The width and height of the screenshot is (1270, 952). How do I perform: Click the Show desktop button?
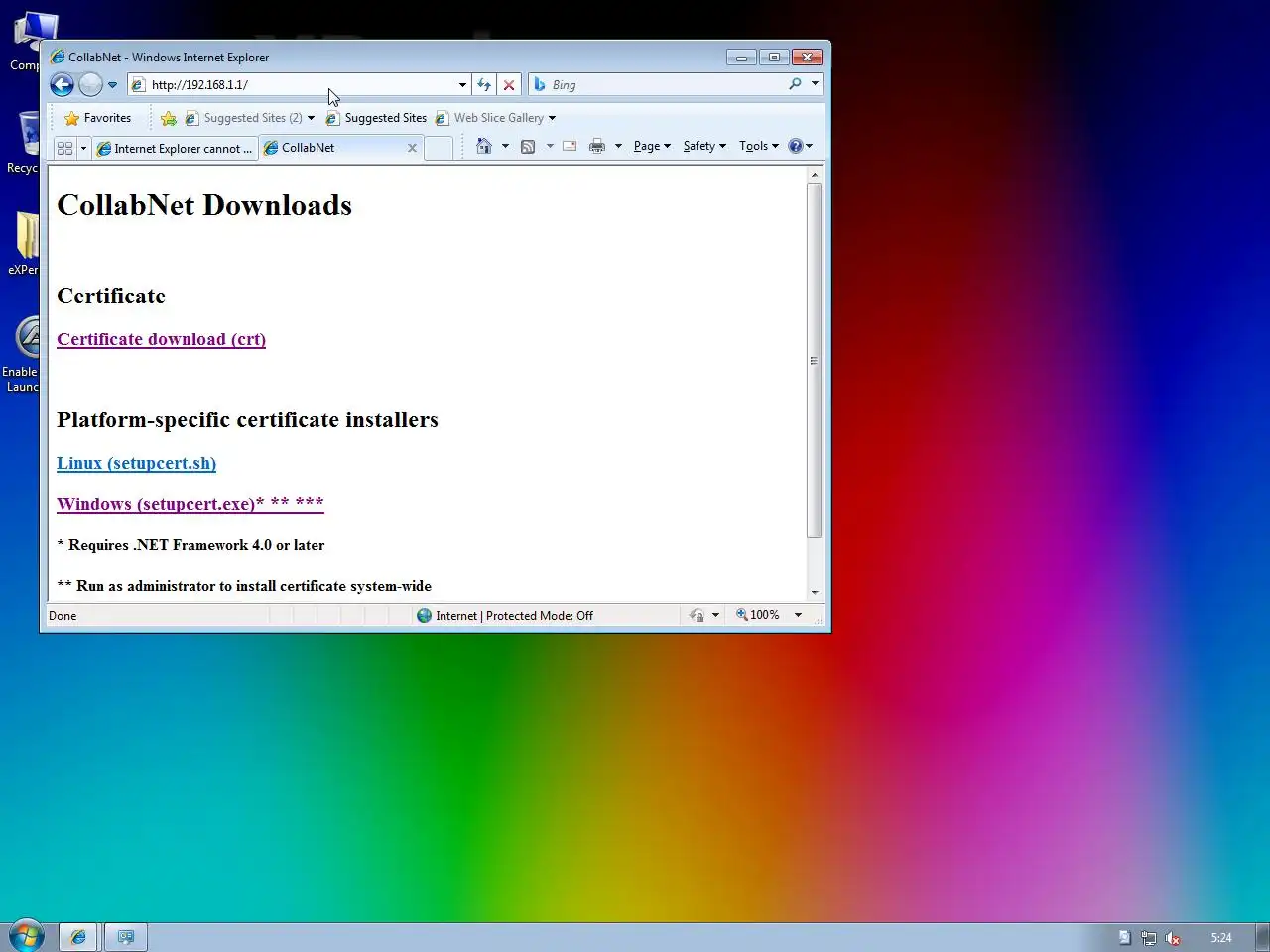pyautogui.click(x=1263, y=937)
